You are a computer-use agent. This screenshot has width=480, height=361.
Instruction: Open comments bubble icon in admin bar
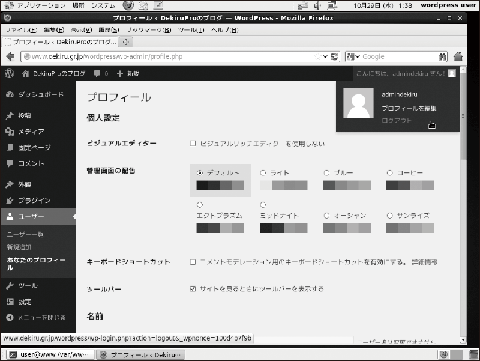coord(97,73)
